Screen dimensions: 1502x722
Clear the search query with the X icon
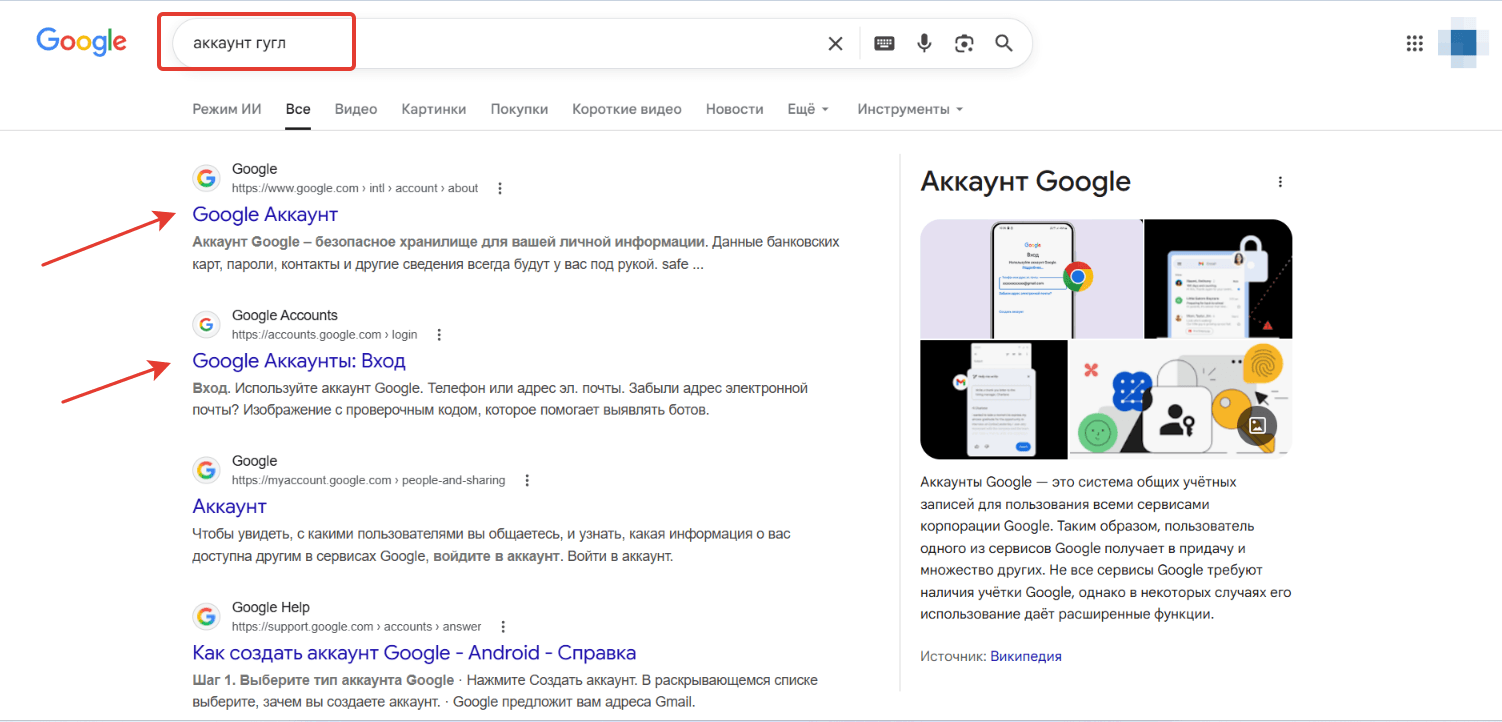[835, 43]
